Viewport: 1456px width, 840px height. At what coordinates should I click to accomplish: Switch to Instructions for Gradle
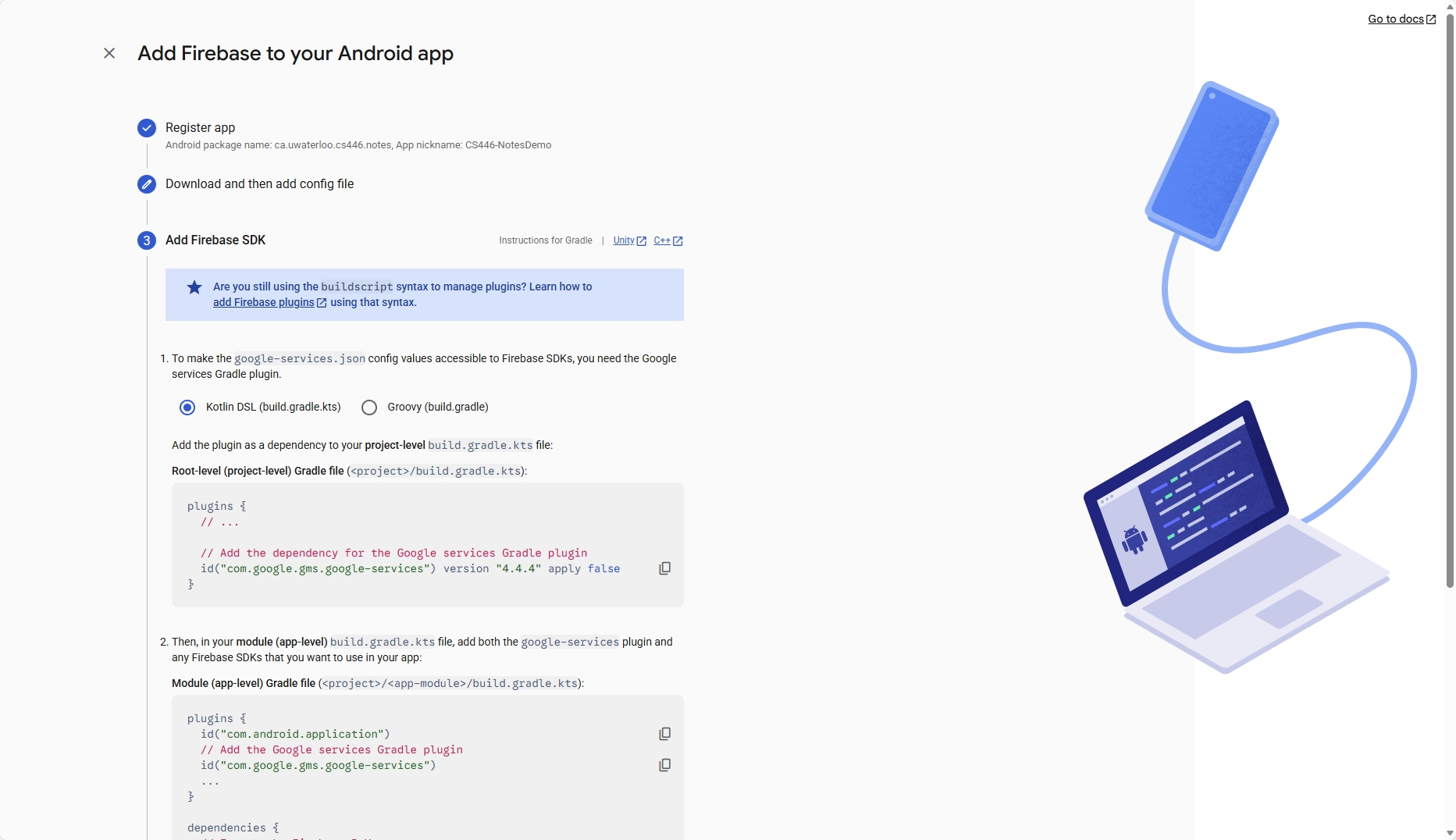click(x=545, y=240)
